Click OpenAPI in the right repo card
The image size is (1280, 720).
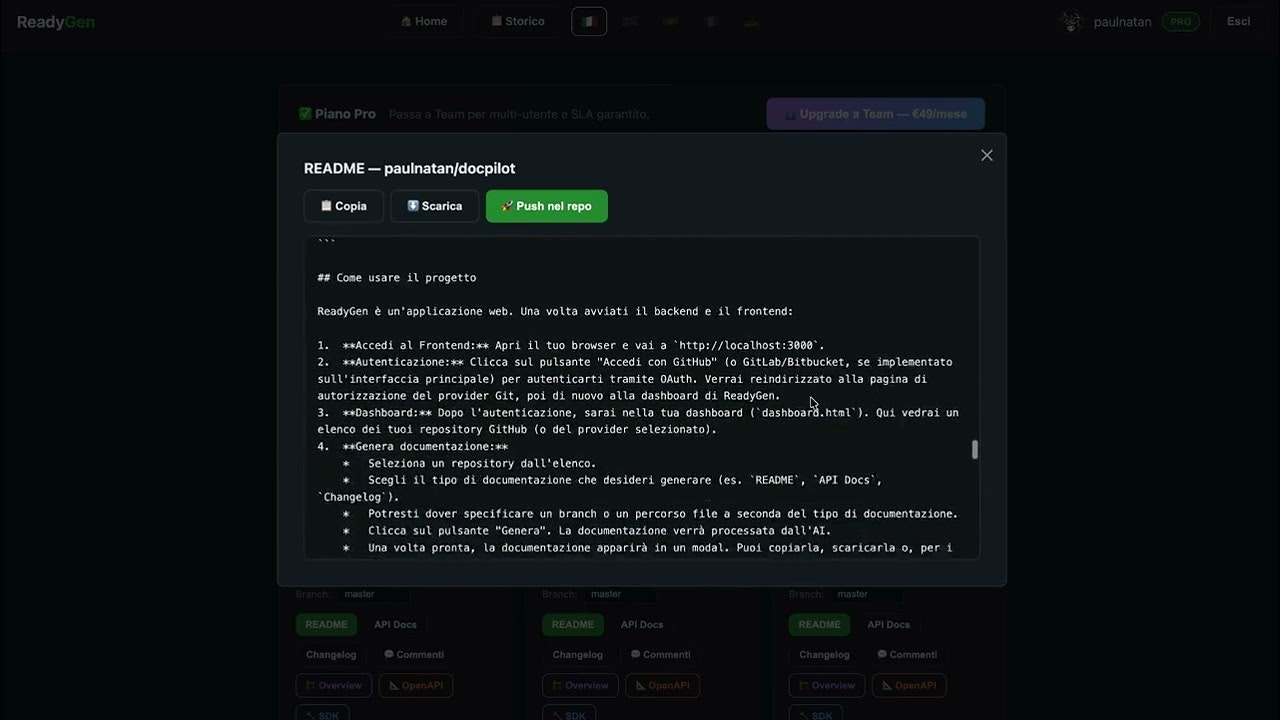point(910,685)
